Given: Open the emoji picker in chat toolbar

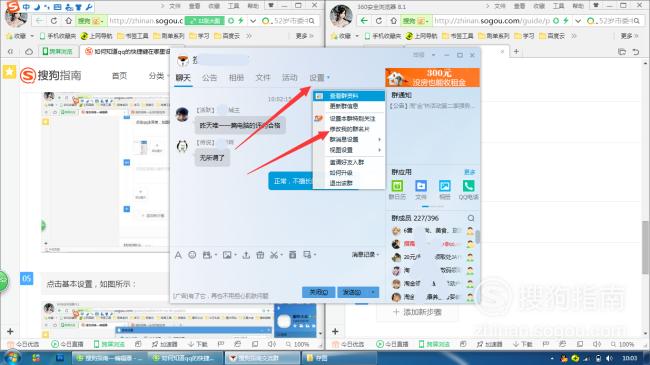Looking at the screenshot, I should click(x=192, y=255).
